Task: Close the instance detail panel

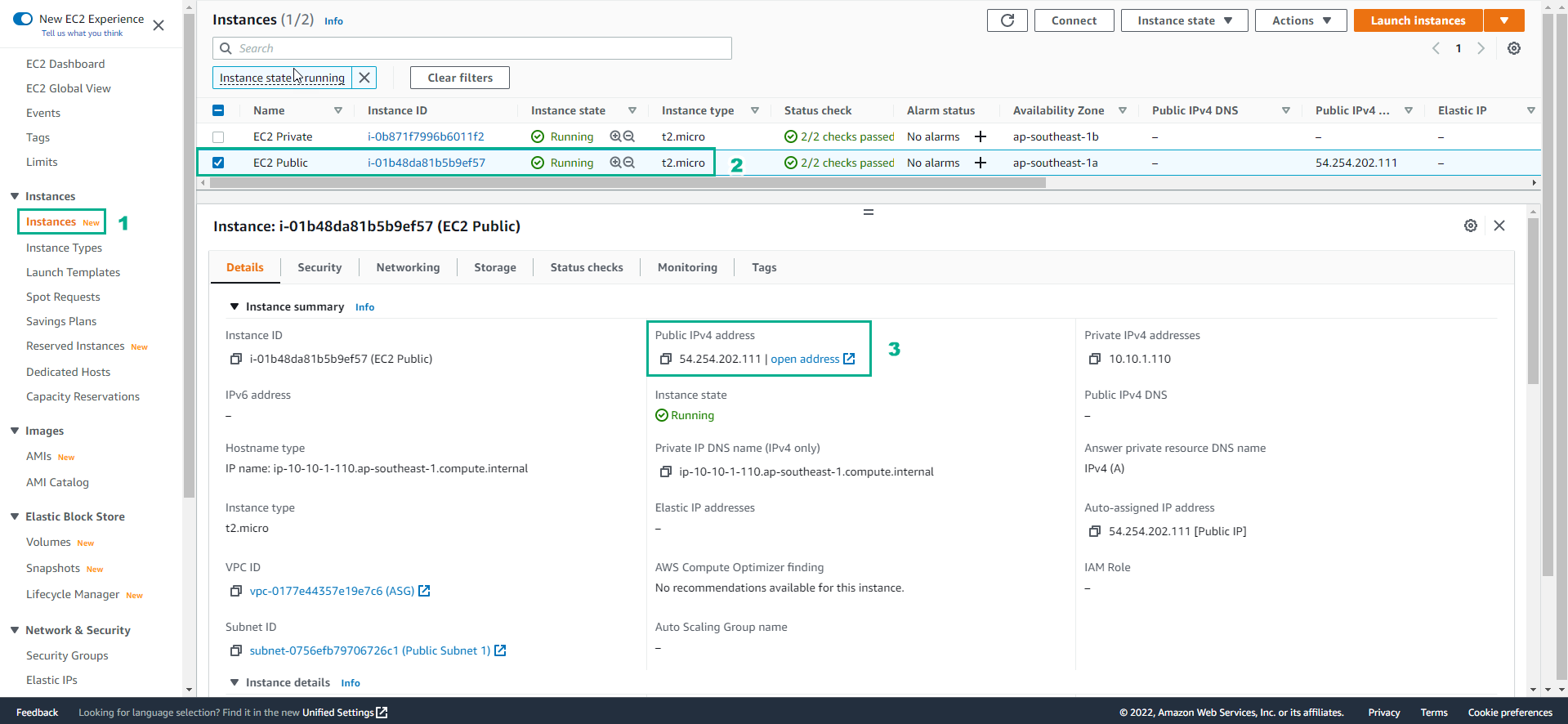Action: click(1499, 226)
